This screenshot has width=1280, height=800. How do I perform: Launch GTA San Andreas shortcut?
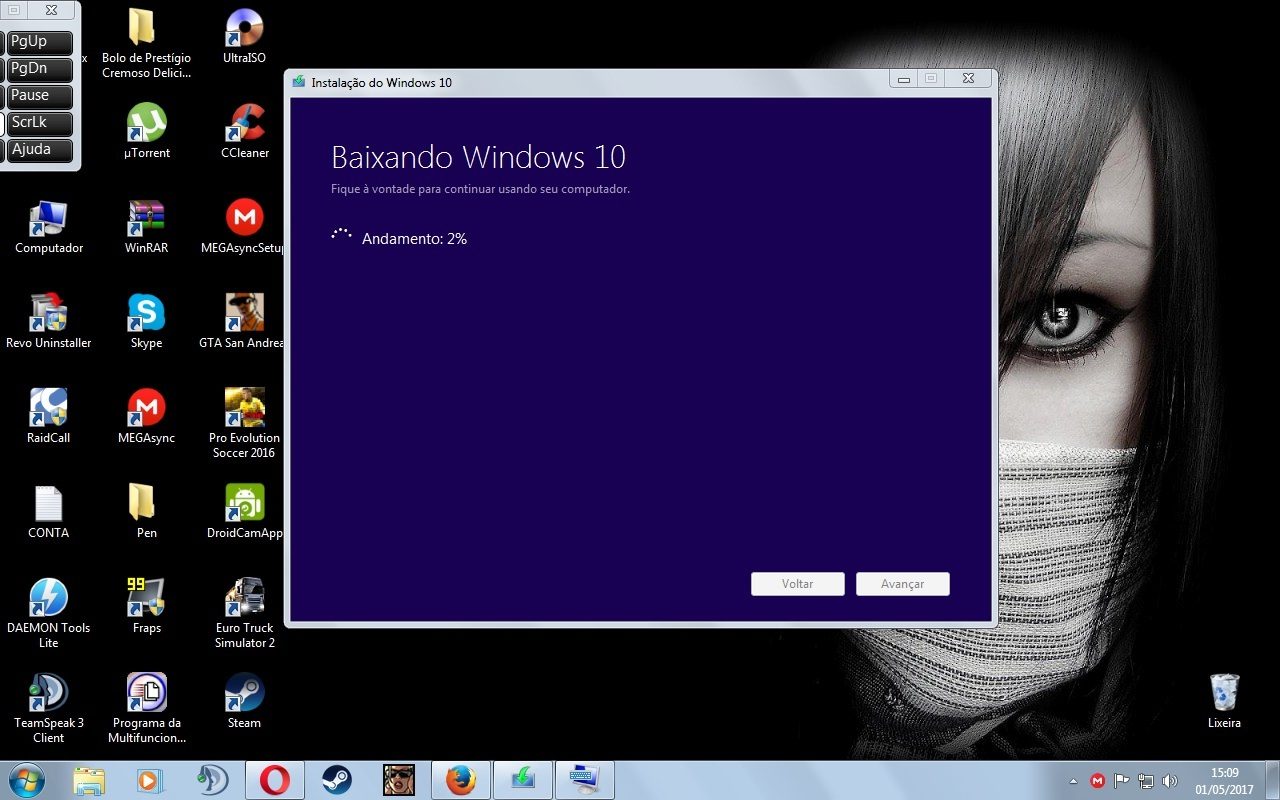(x=244, y=321)
